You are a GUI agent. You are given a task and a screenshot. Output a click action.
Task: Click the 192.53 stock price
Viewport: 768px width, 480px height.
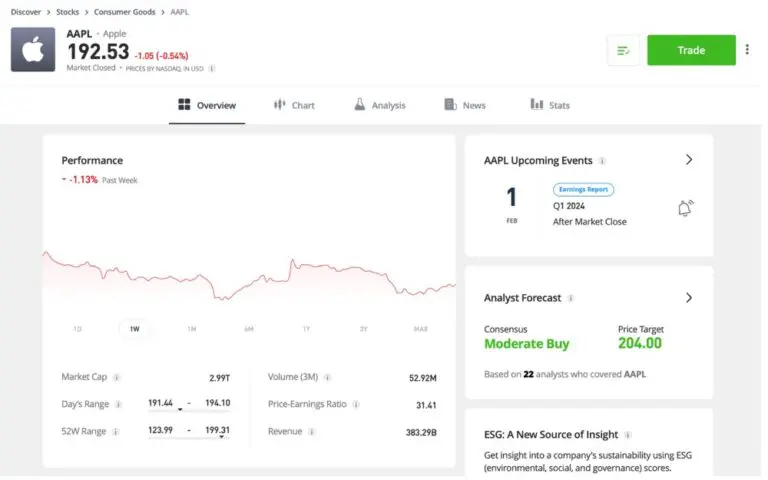(x=98, y=52)
